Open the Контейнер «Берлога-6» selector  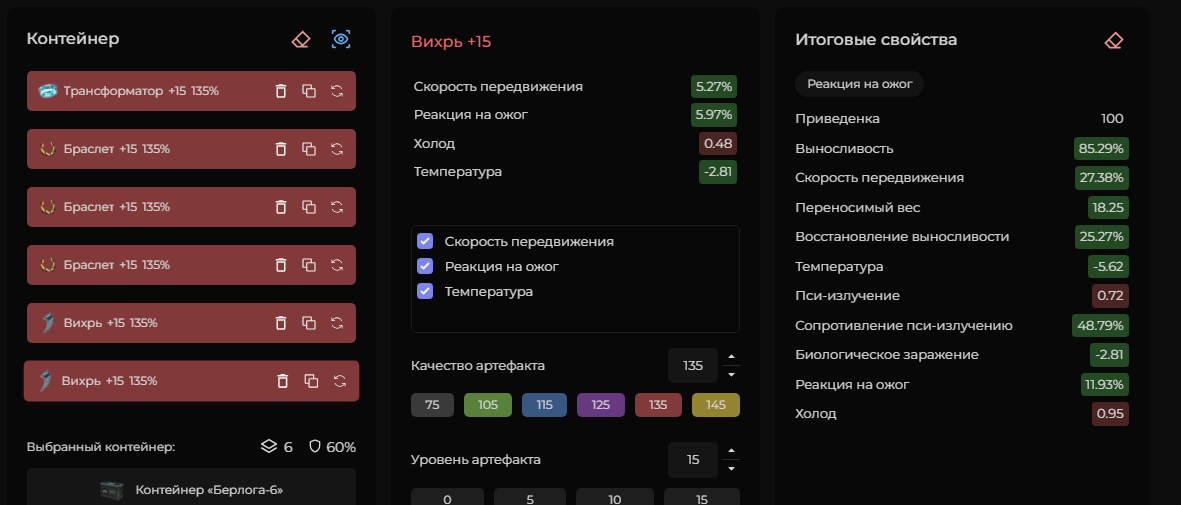click(191, 487)
